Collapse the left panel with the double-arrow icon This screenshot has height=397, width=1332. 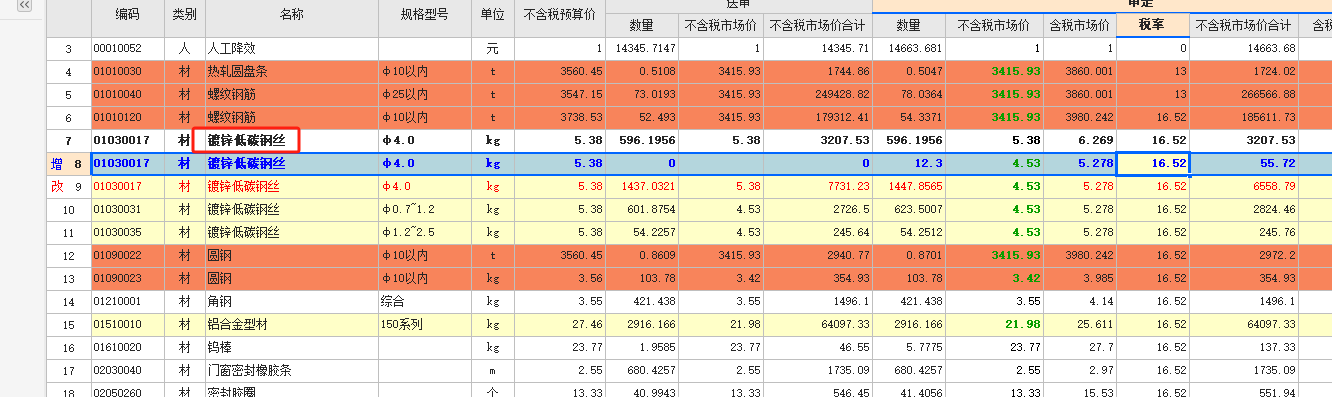24,6
